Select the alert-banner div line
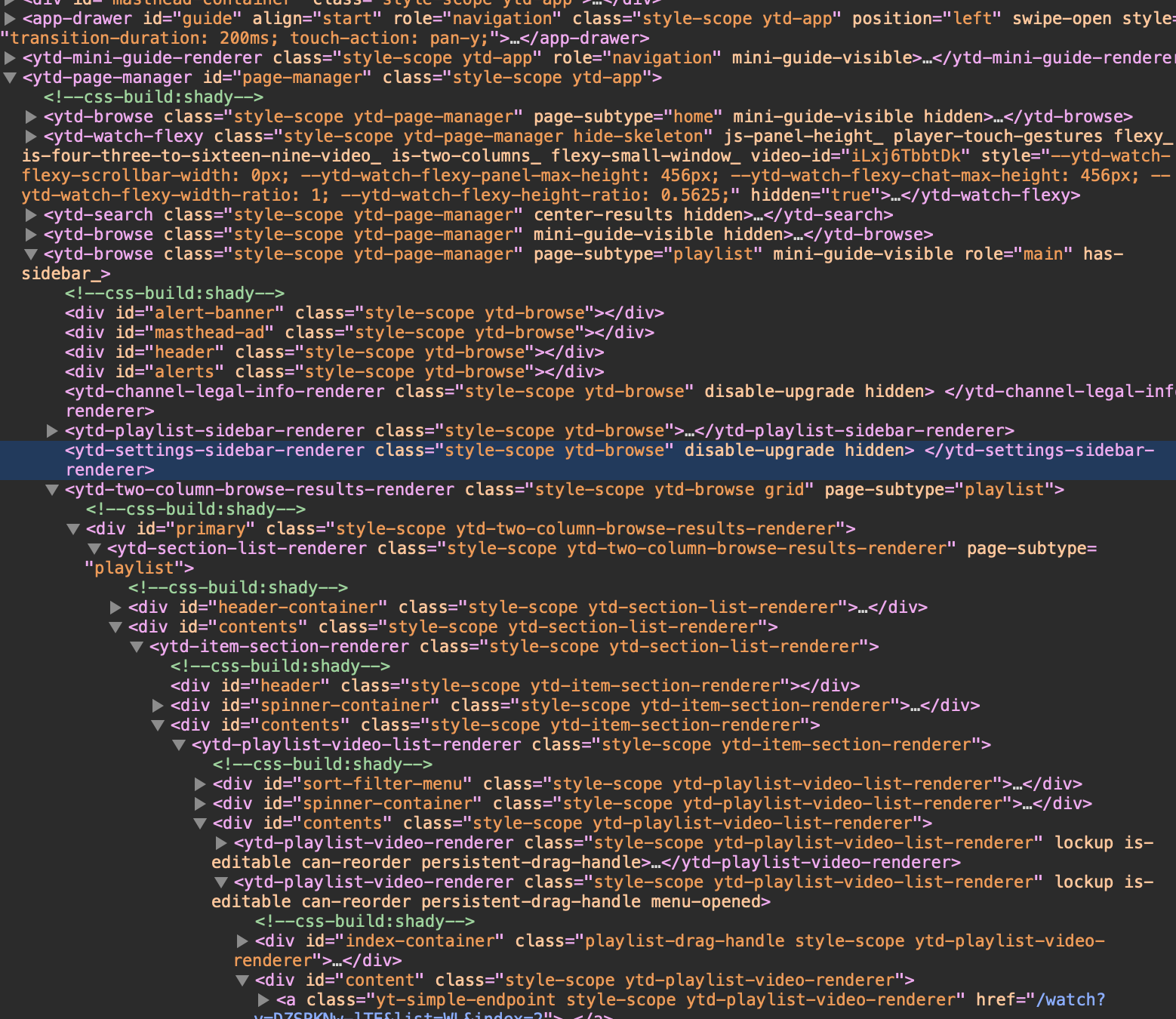Screen dimensions: 1176x1019 tap(364, 313)
